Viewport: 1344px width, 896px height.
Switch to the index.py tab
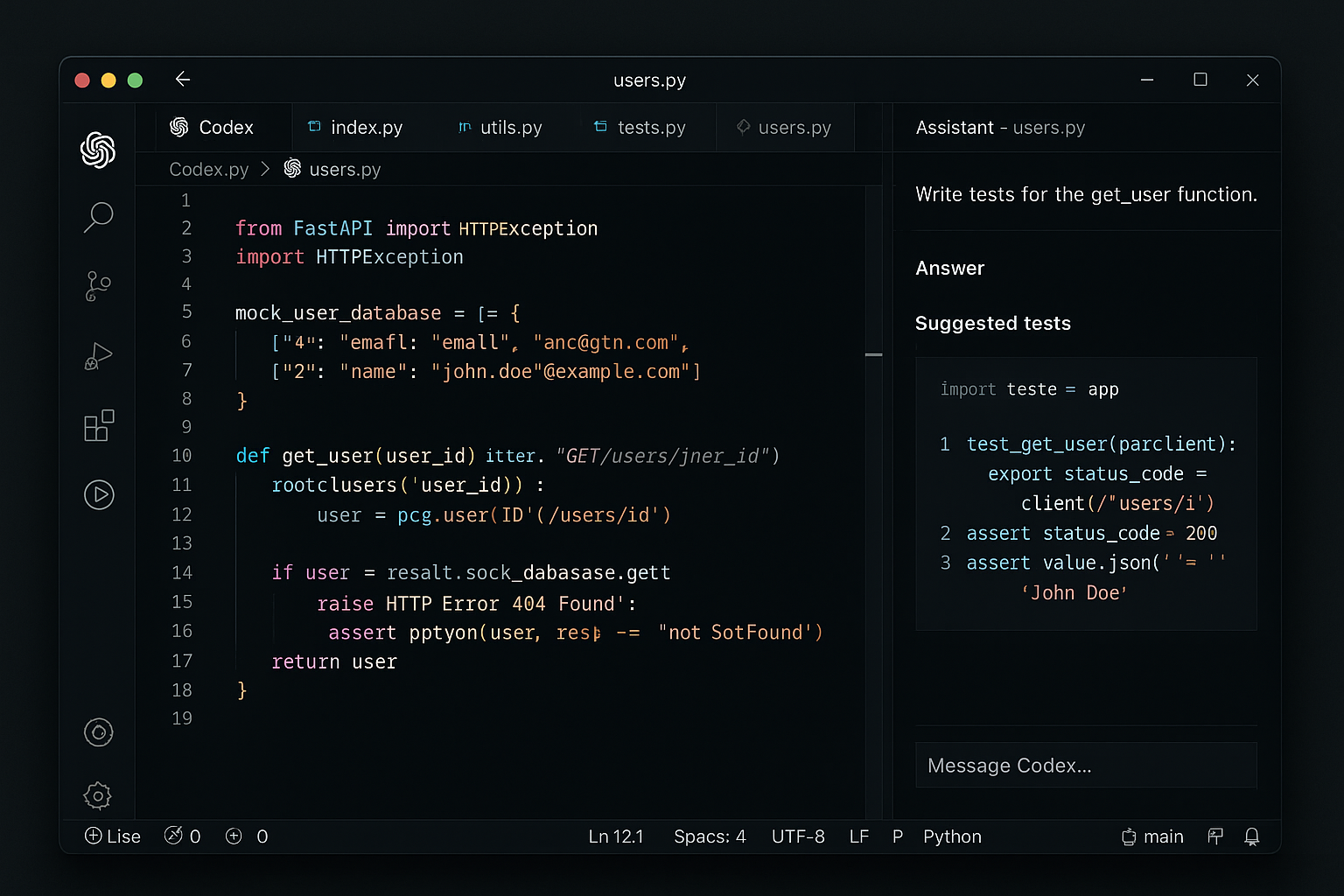(356, 128)
